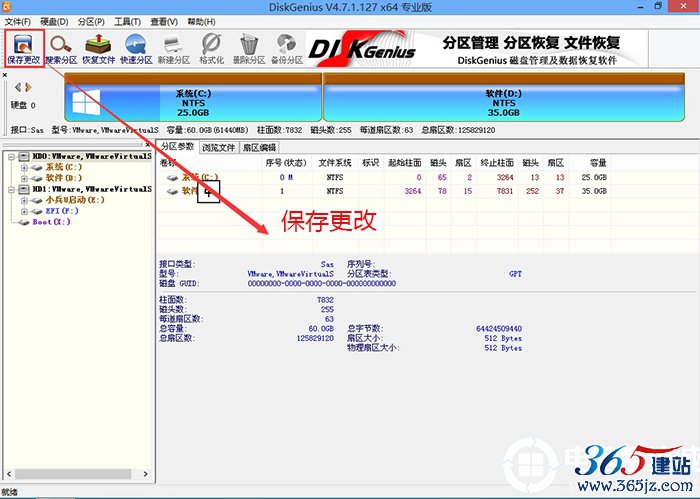Select 软件(D:) in the disk tree
This screenshot has height=499, width=700.
coord(64,178)
